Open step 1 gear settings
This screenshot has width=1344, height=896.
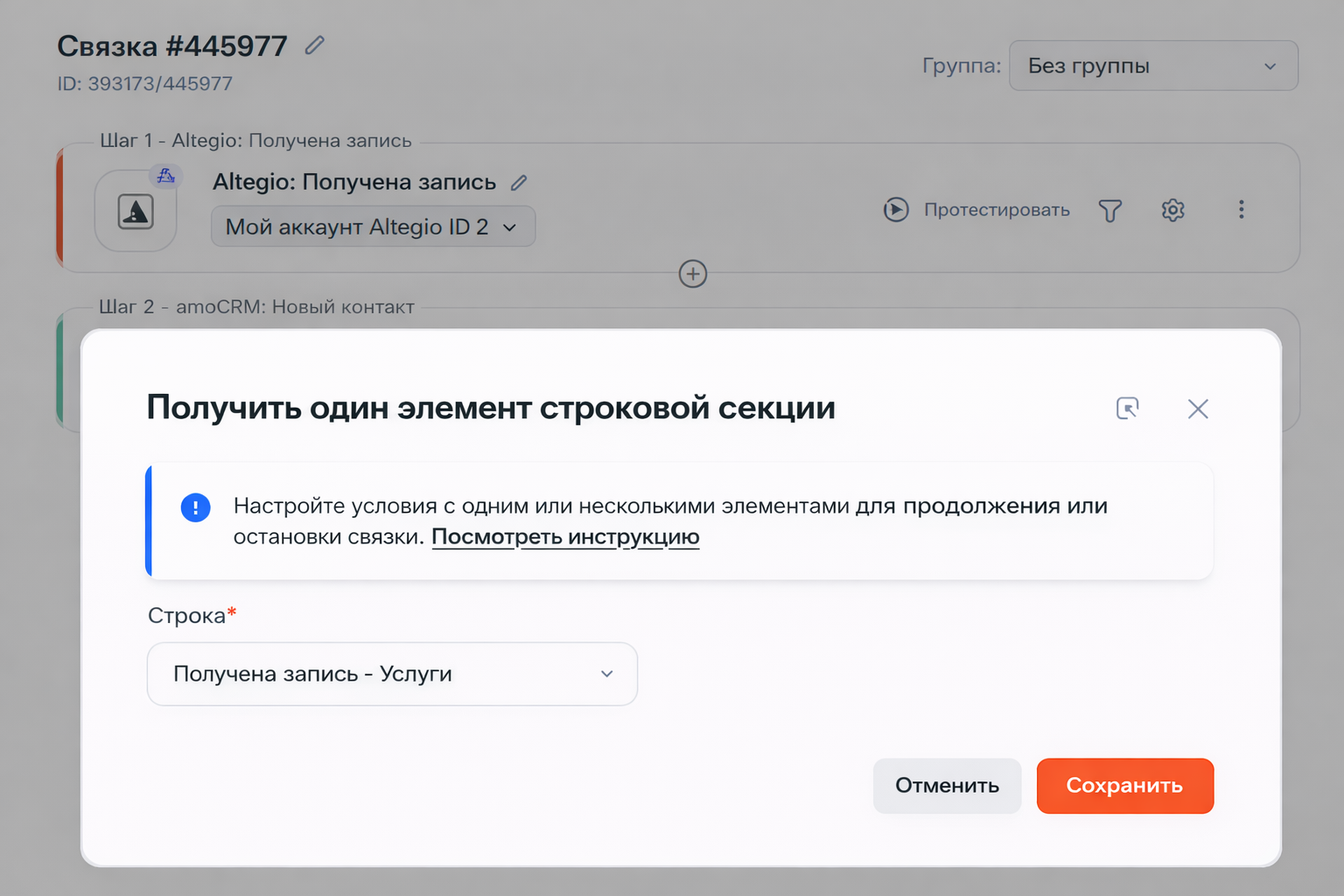point(1172,210)
